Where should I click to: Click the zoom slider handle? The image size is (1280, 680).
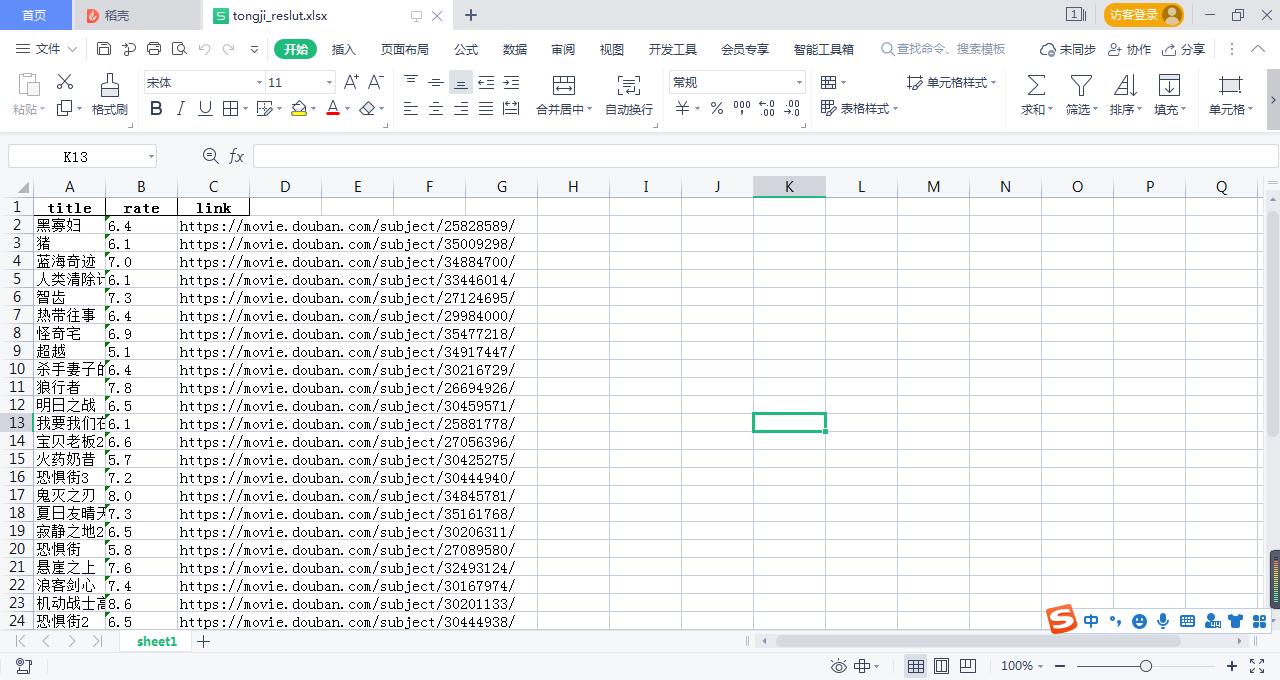tap(1146, 666)
